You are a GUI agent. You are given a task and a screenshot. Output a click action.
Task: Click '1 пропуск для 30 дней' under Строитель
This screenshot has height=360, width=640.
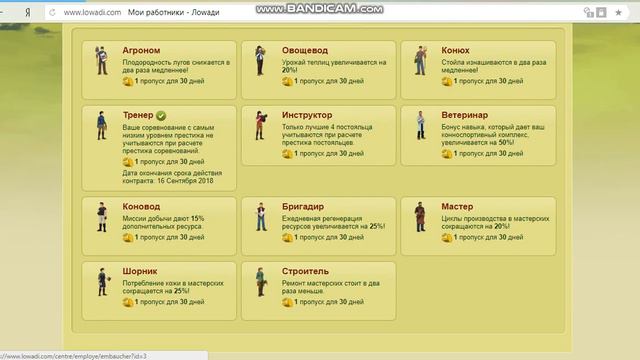[329, 302]
